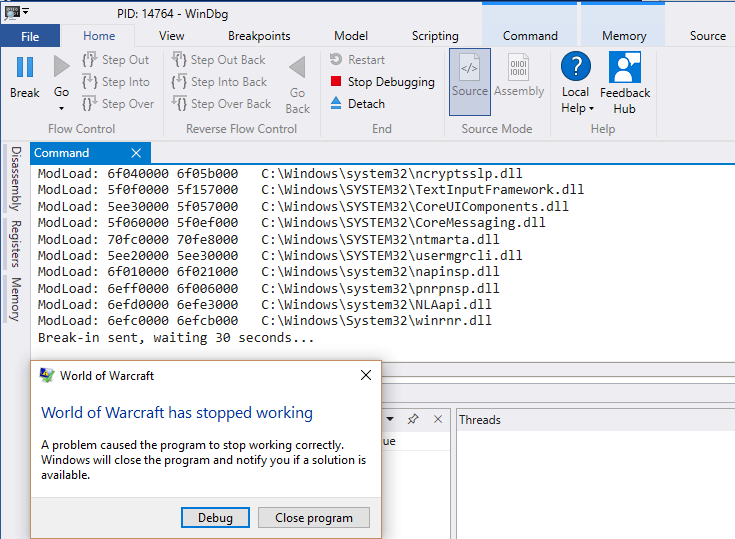The image size is (735, 539).
Task: Click the CoreMessaging.dll ModLoad line
Action: (292, 222)
